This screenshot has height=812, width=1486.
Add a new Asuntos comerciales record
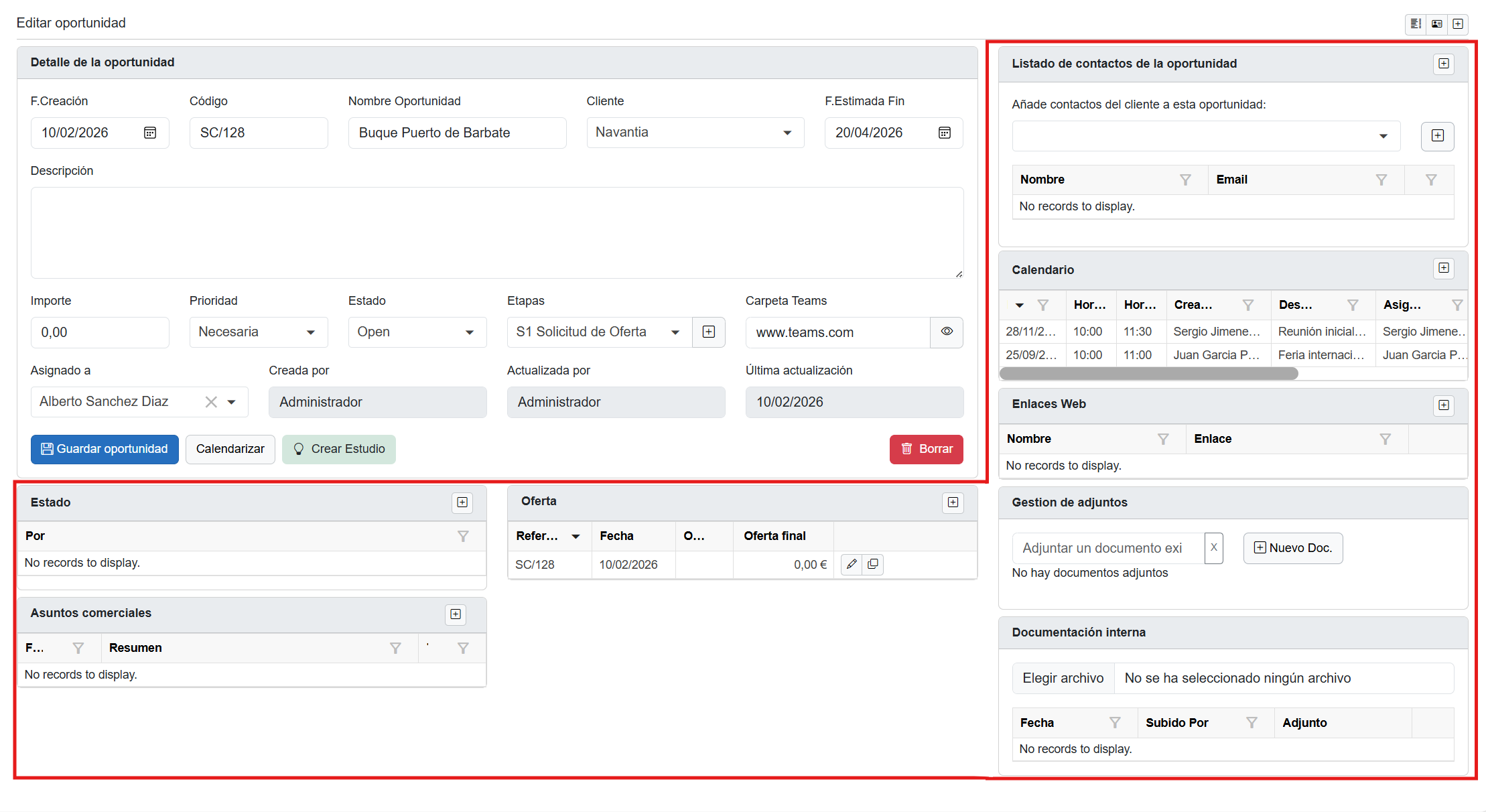click(456, 614)
